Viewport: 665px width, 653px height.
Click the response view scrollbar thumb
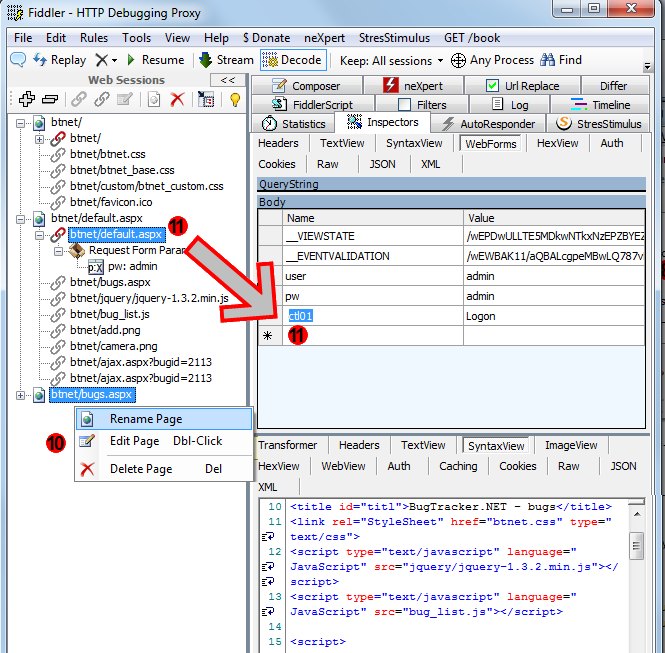[x=636, y=546]
